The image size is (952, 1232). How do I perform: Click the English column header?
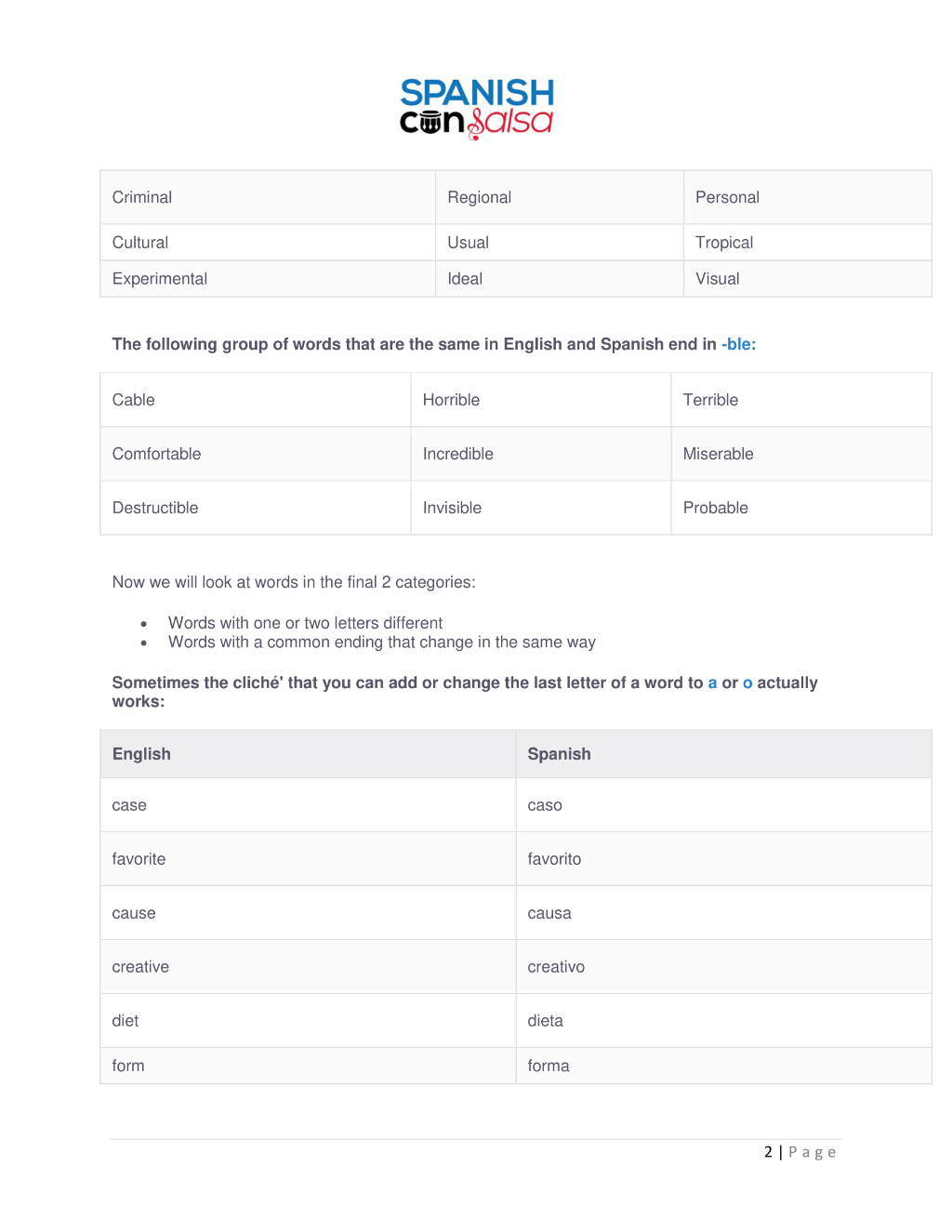308,754
